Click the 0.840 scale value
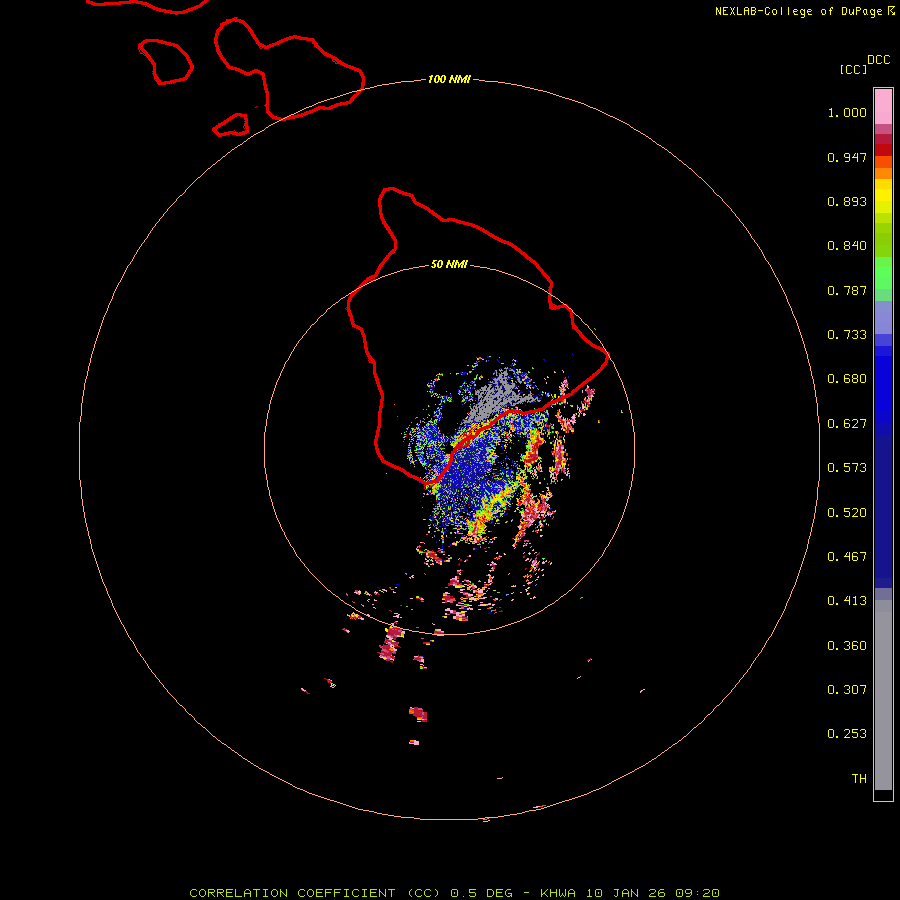Image resolution: width=900 pixels, height=900 pixels. (847, 246)
